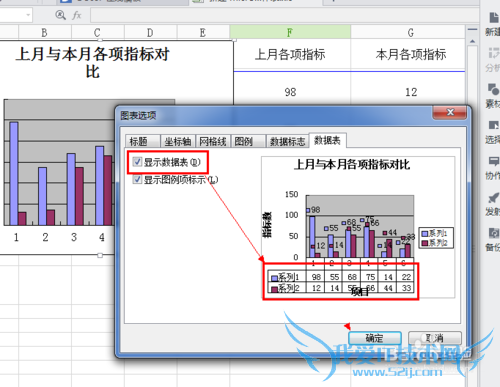Toggle the 显示数据表 checkbox
Image resolution: width=500 pixels, height=387 pixels.
coord(137,162)
